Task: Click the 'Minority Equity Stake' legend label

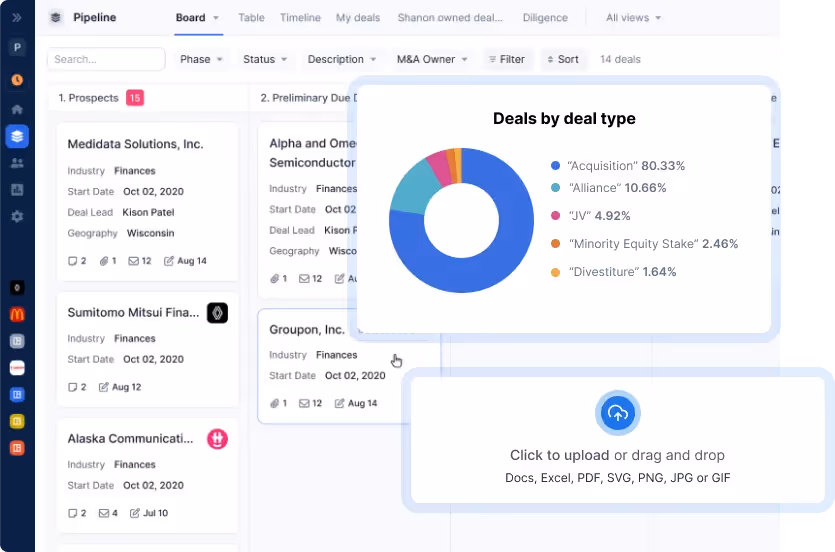Action: (634, 244)
